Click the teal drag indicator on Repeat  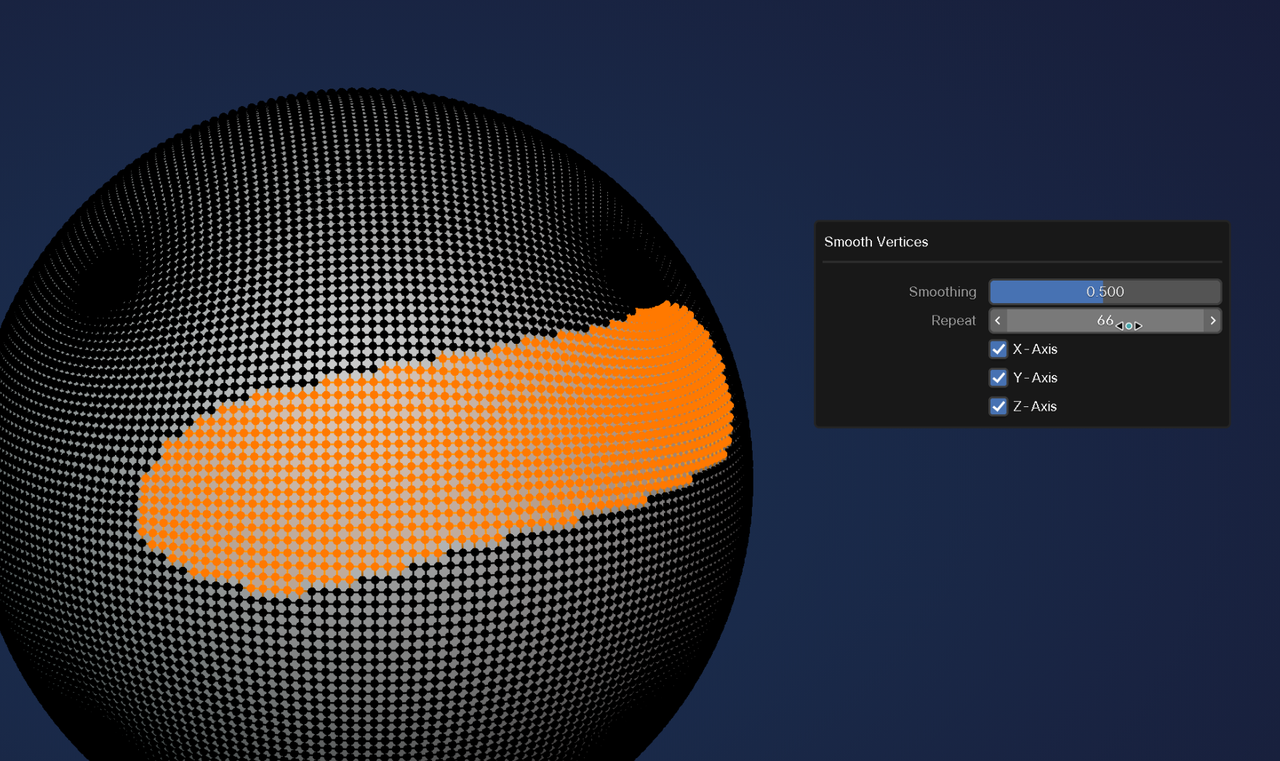click(1128, 326)
